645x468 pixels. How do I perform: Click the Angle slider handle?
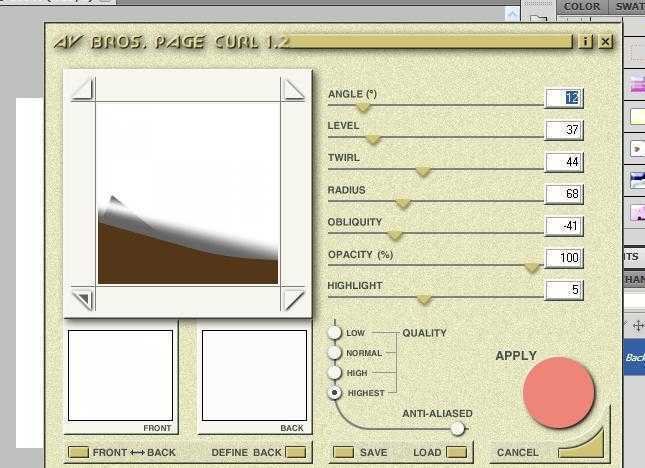[363, 108]
